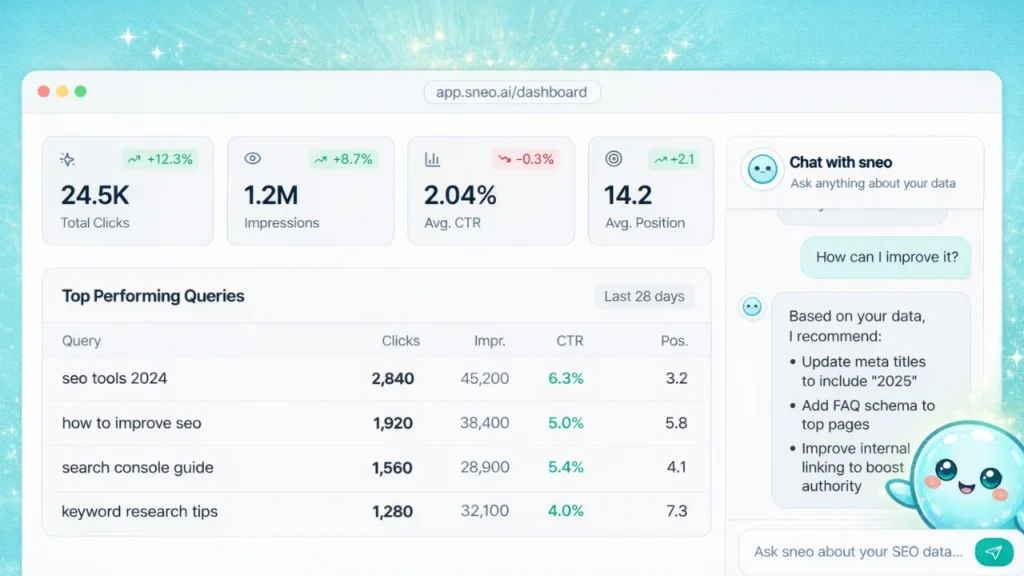This screenshot has height=576, width=1024.
Task: Click the sparkle icon on Total Clicks card
Action: click(x=67, y=159)
